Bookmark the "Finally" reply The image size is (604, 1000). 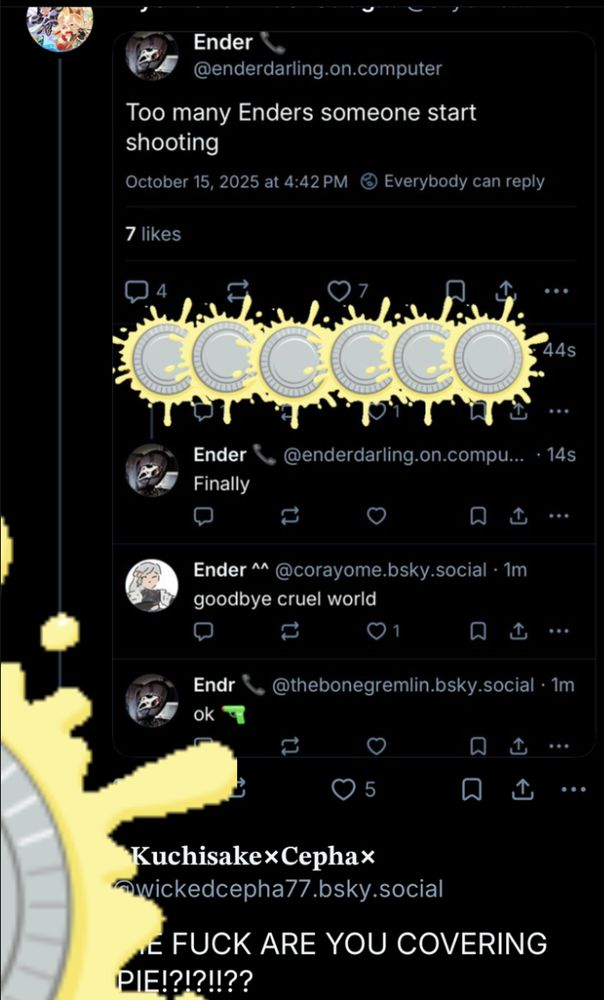(478, 515)
